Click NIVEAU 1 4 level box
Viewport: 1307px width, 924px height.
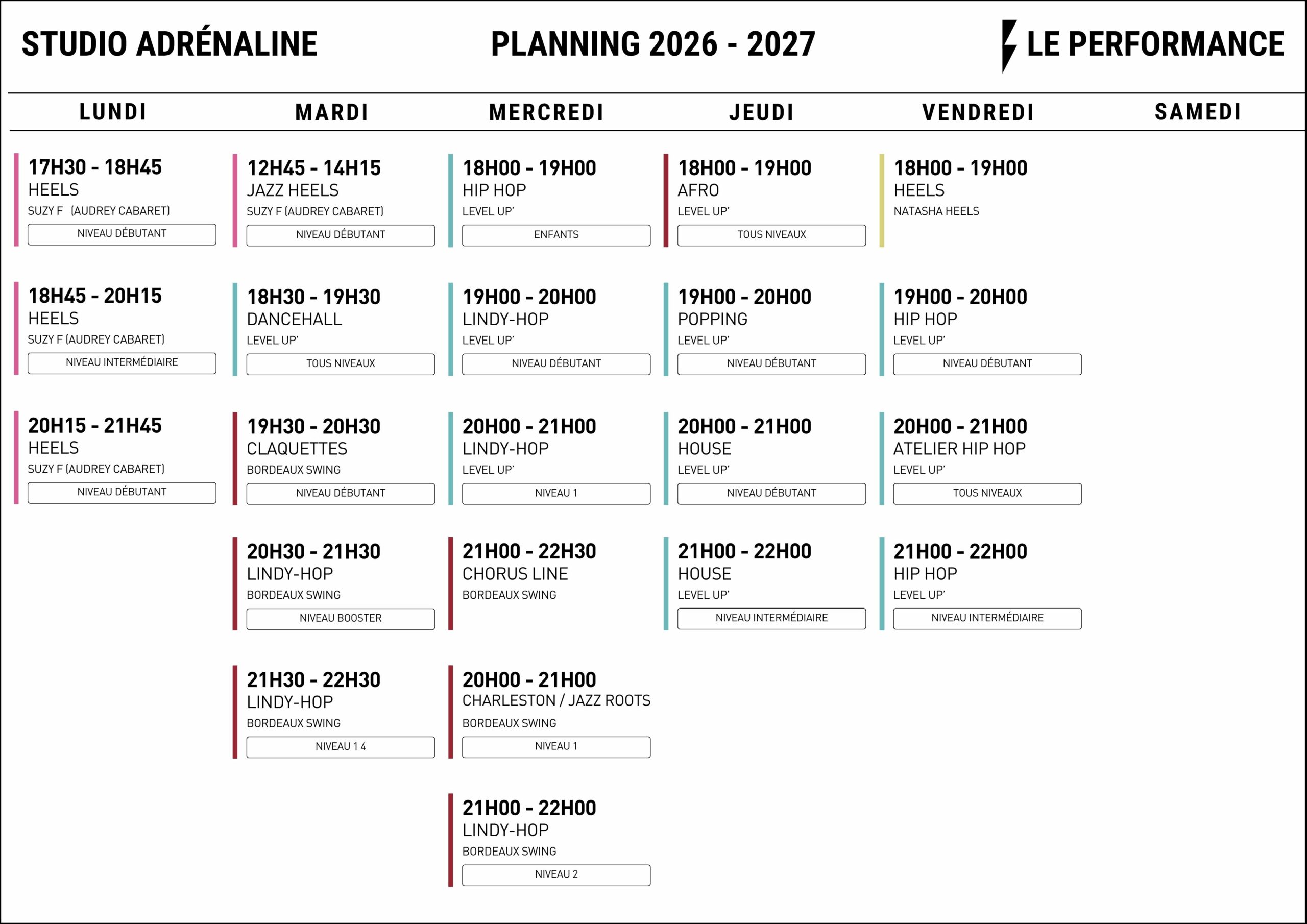(x=341, y=747)
